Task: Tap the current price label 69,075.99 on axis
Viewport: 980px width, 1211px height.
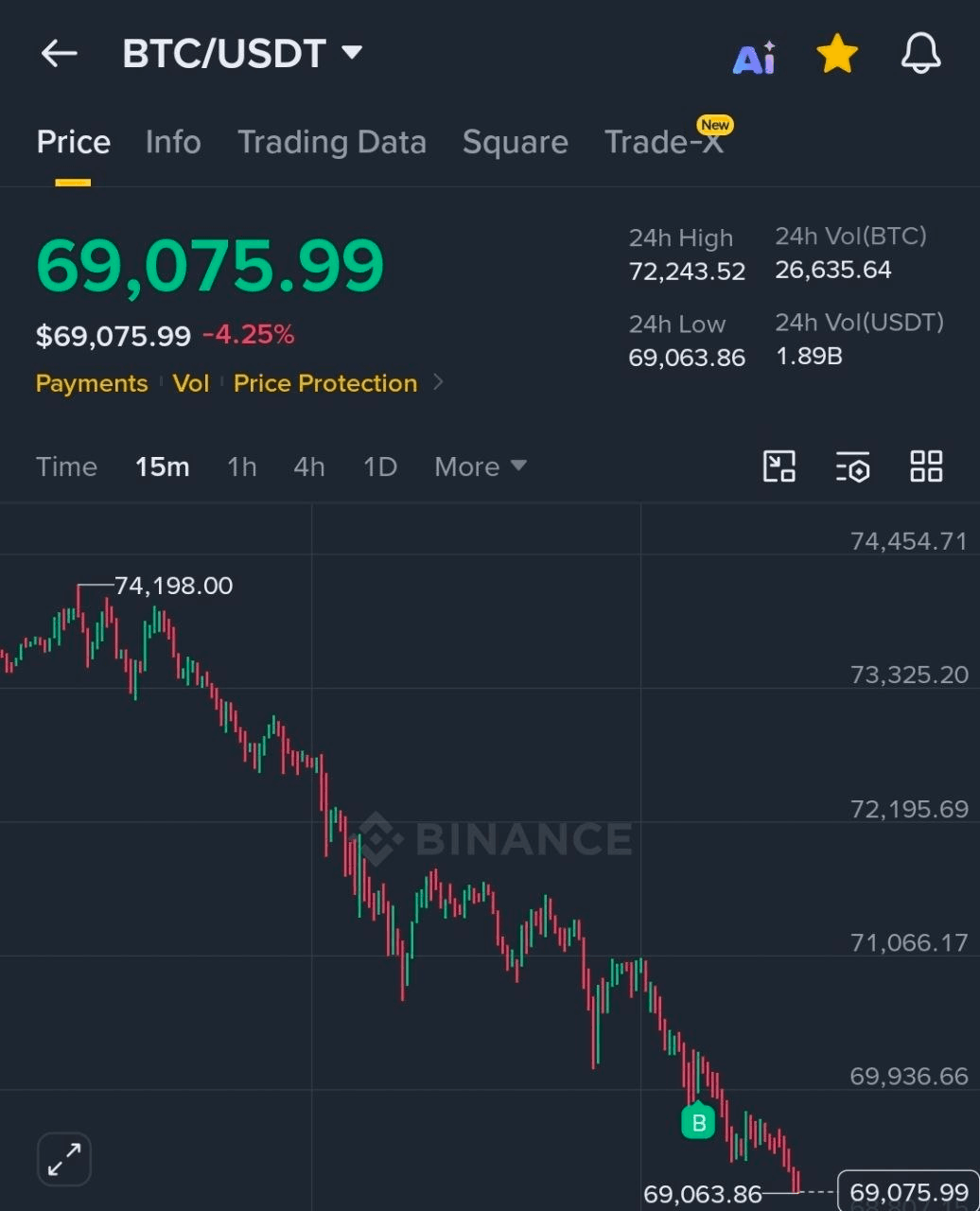Action: pos(909,1192)
